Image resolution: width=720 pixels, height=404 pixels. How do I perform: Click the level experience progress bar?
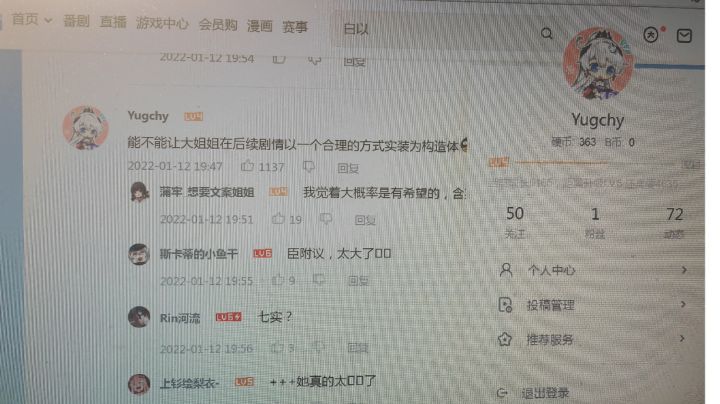(x=597, y=162)
